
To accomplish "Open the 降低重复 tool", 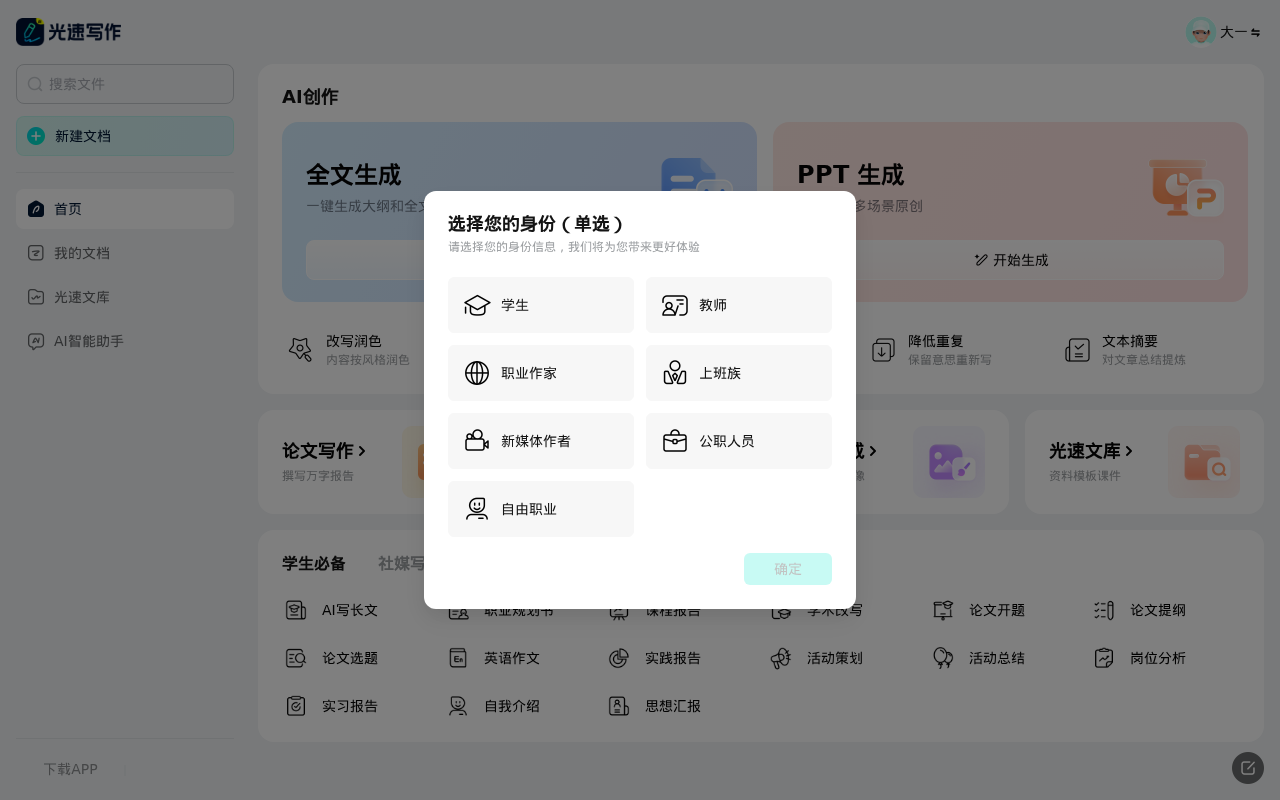I will pyautogui.click(x=932, y=350).
